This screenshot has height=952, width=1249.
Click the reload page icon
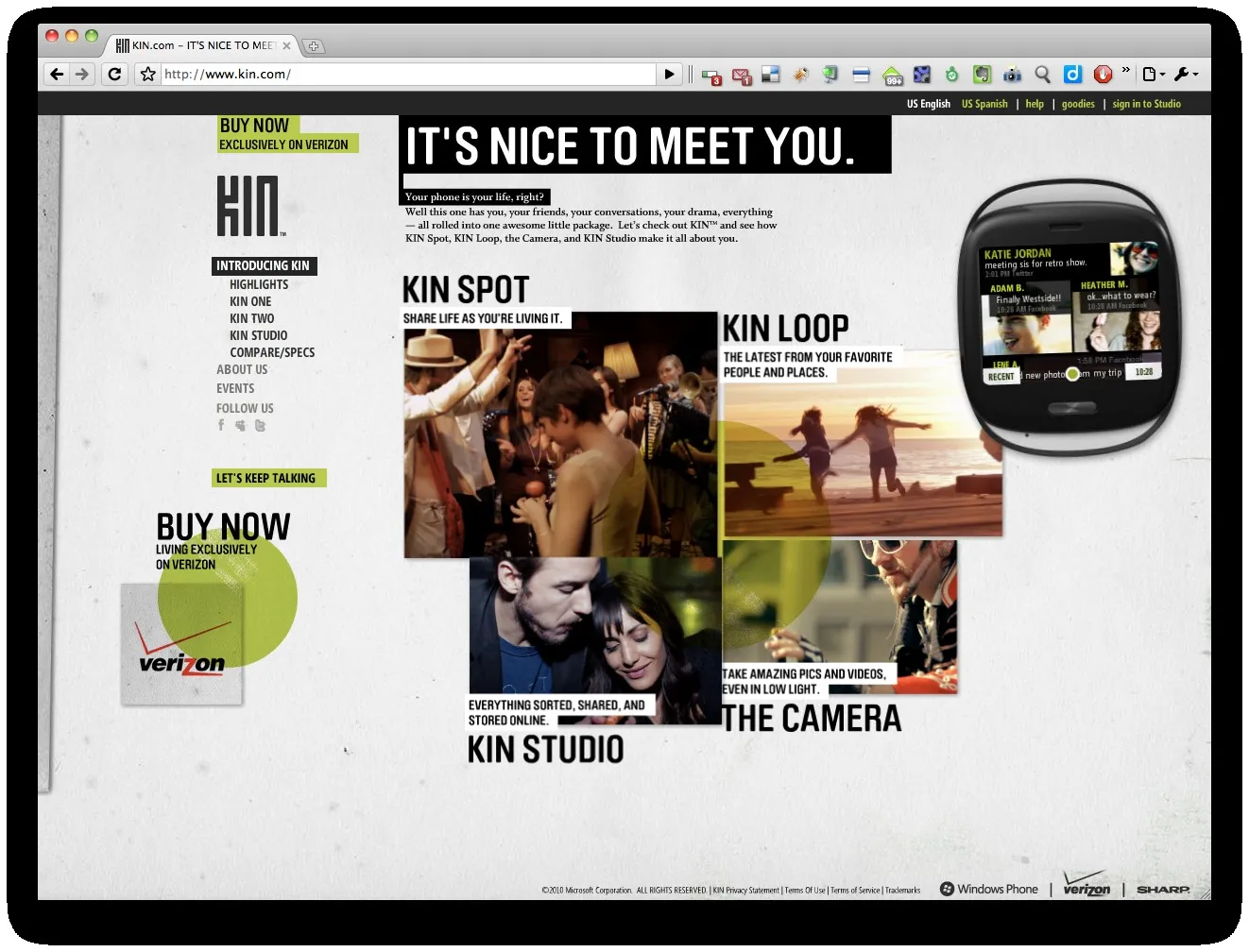click(x=114, y=74)
